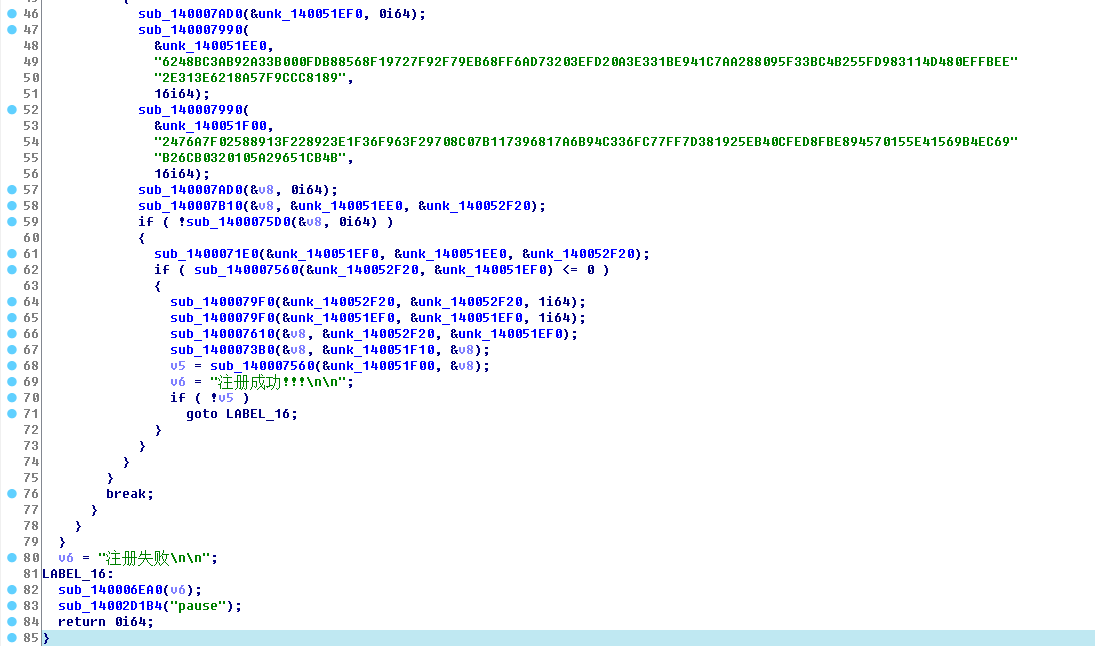Open sub_140007AD0 call on line 57
This screenshot has height=646, width=1095.
coord(190,189)
